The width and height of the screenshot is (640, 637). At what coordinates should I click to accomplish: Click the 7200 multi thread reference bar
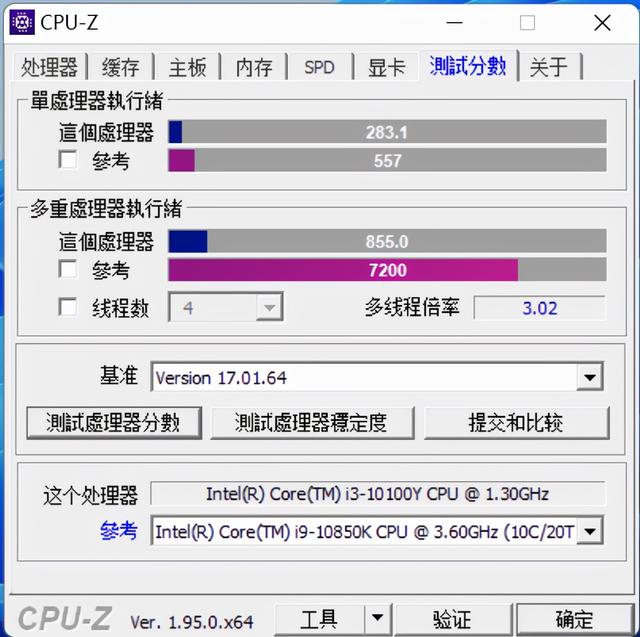pyautogui.click(x=387, y=270)
